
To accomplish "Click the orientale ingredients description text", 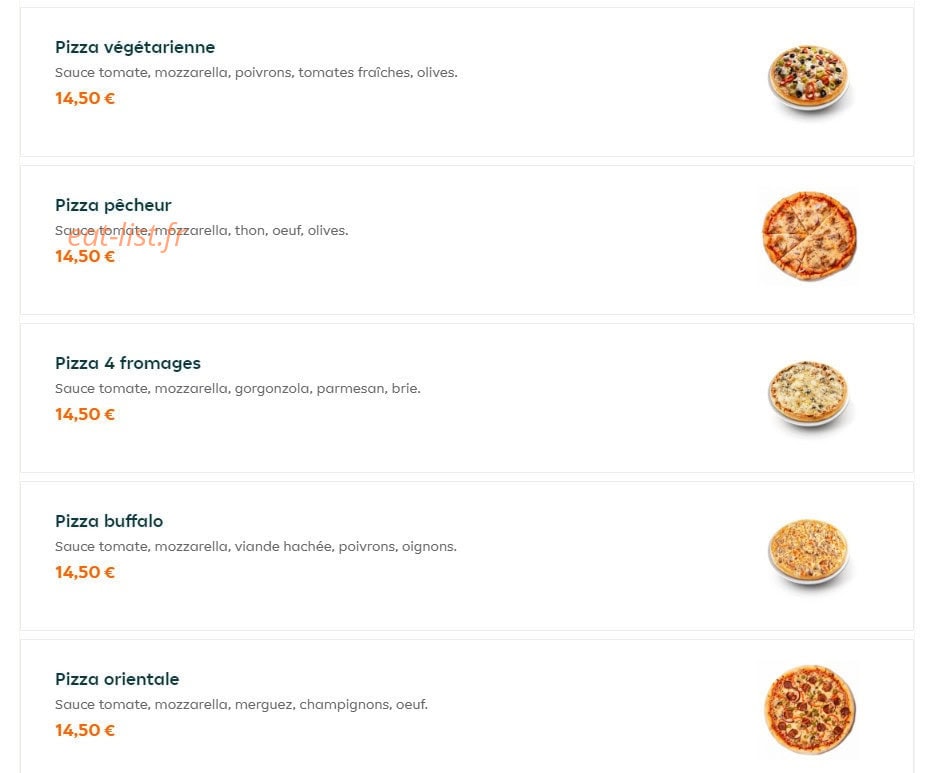I will click(x=241, y=704).
